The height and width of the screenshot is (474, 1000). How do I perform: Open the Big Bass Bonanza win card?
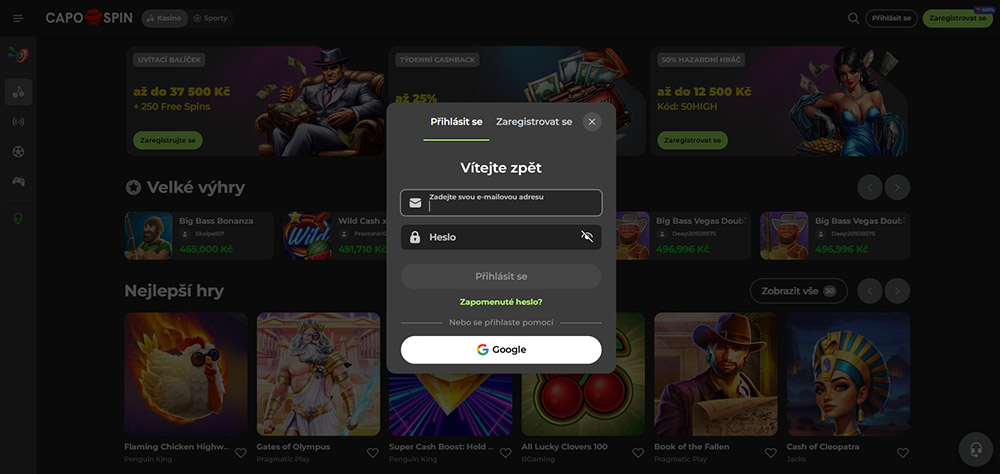(199, 235)
